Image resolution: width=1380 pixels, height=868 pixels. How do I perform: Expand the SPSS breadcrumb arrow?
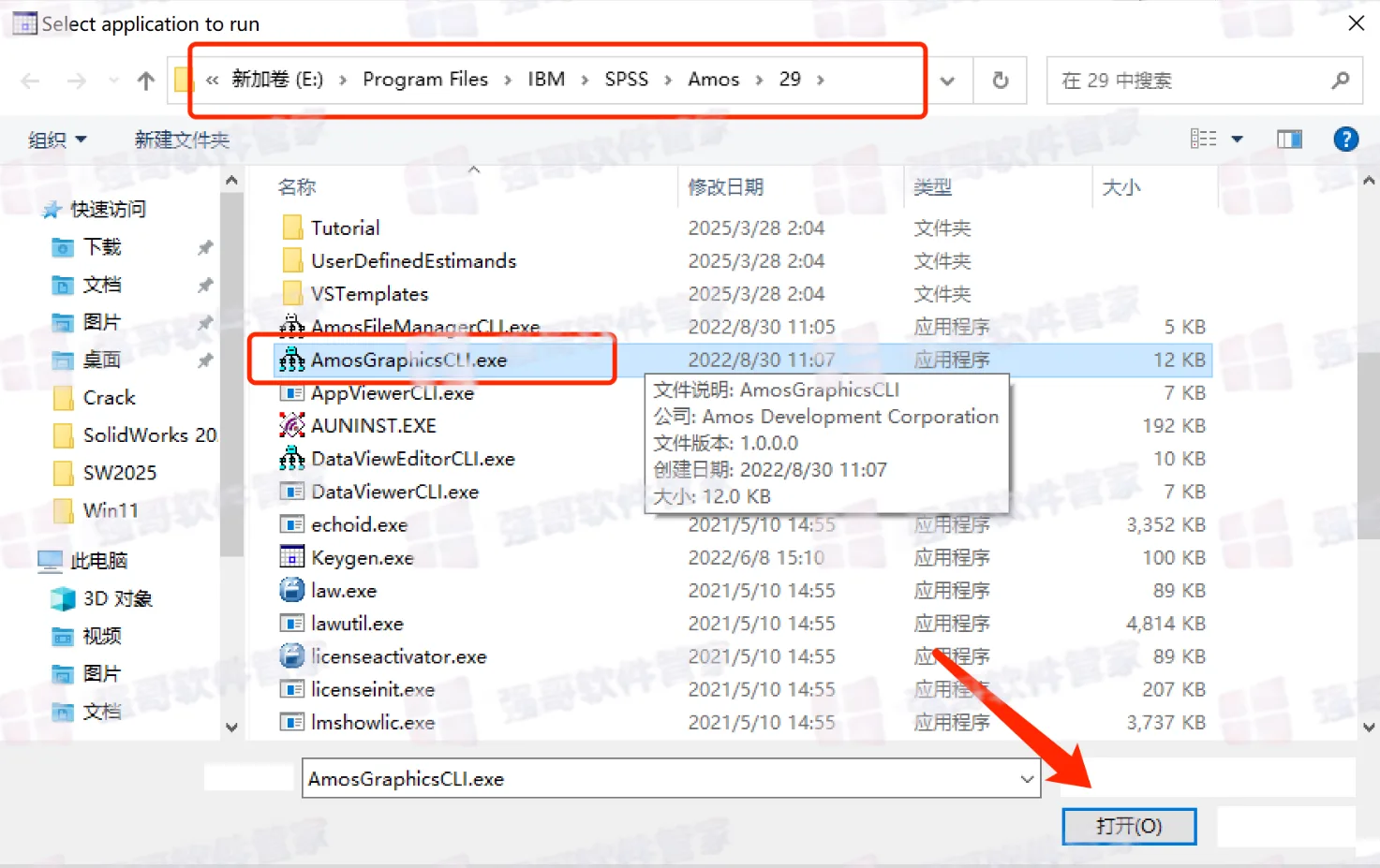(x=668, y=80)
